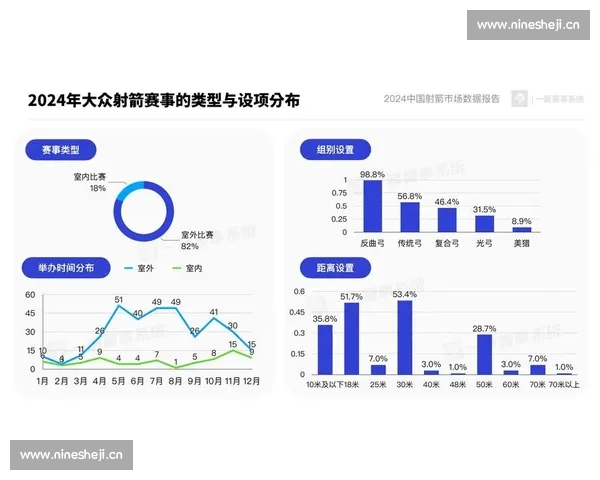Click the 31.5% value label
Image resolution: width=600 pixels, height=480 pixels.
[x=484, y=209]
